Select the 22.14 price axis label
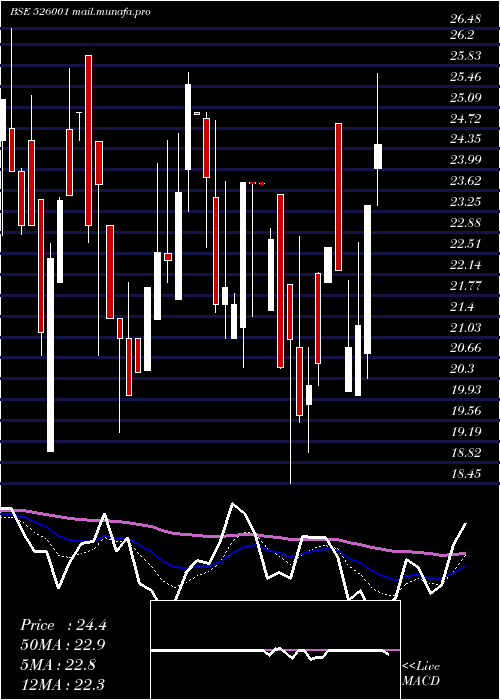The height and width of the screenshot is (700, 500). click(466, 265)
